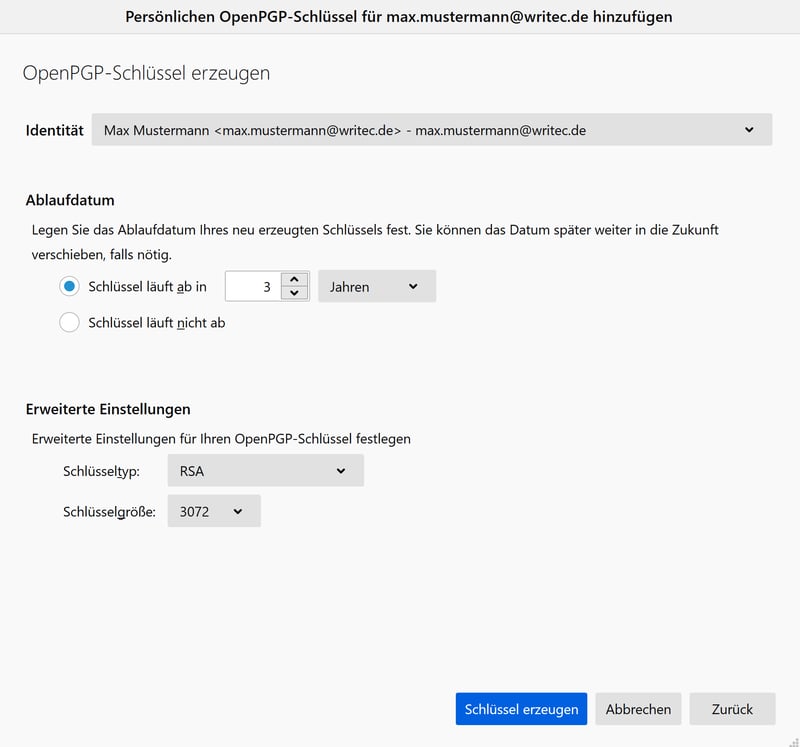
Task: Click the 'Schlüssel läuft nicht ab' label text
Action: (157, 323)
